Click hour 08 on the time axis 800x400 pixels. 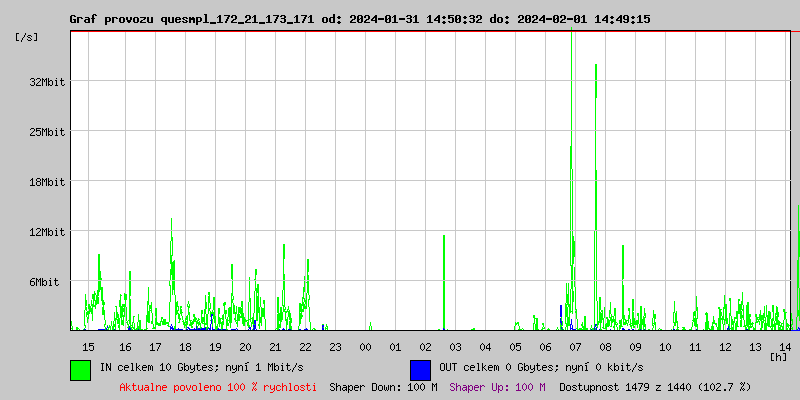pyautogui.click(x=605, y=346)
